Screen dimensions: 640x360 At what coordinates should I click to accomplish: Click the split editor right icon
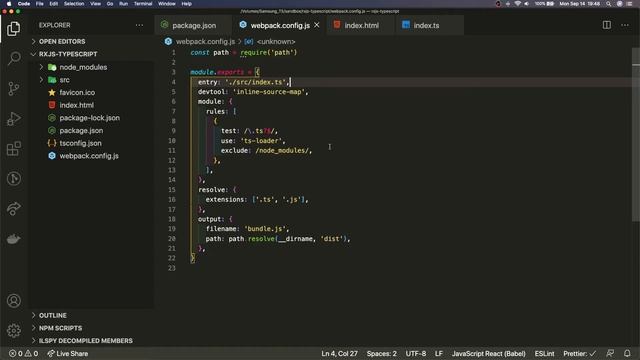(607, 25)
